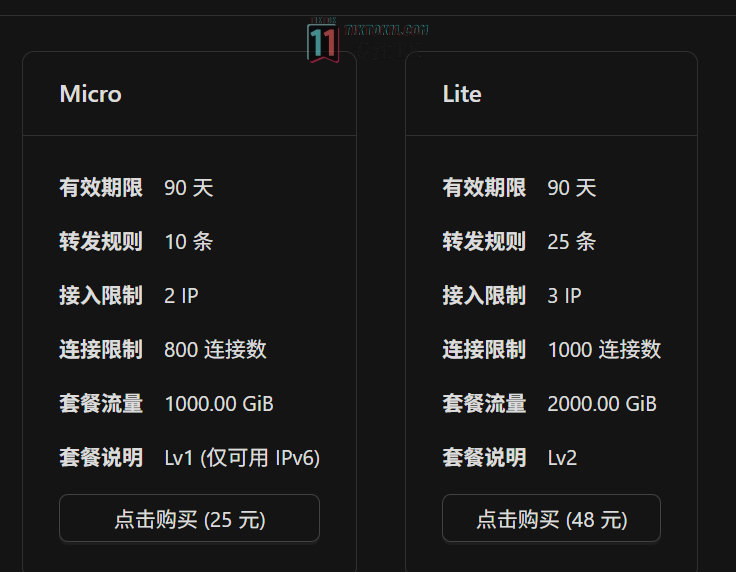Click the Micro plan's 10 条 forwarding rules value
The height and width of the screenshot is (572, 736).
(188, 242)
